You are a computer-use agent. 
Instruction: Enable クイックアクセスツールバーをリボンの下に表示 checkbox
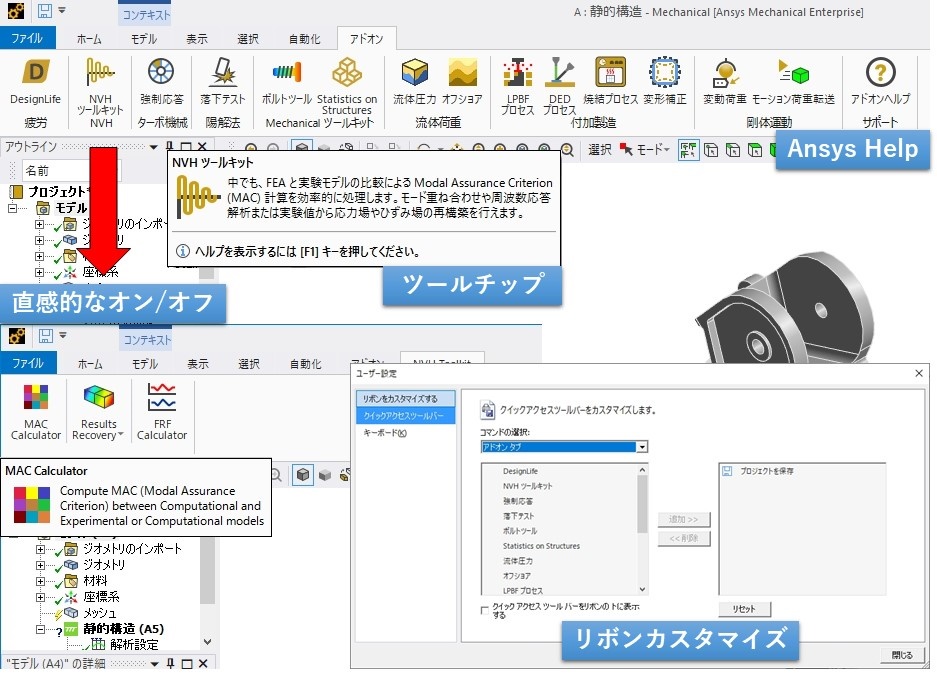click(485, 610)
